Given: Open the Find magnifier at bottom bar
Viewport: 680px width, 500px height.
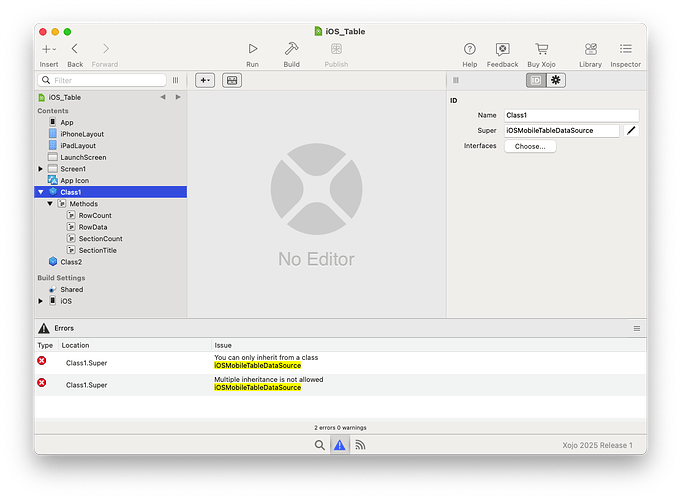Looking at the screenshot, I should 320,445.
